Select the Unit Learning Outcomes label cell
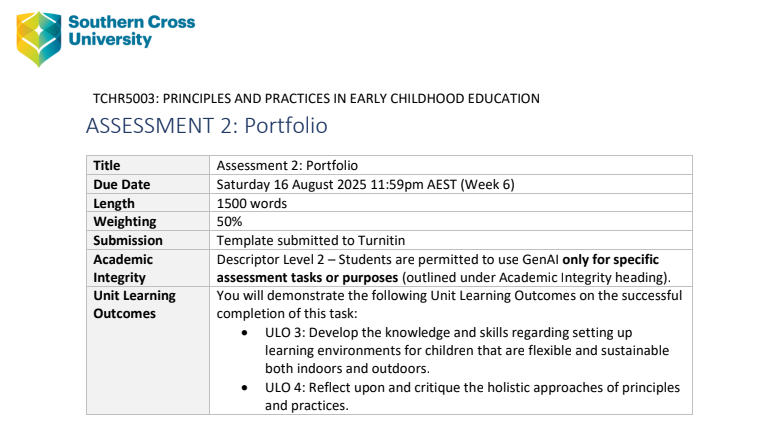The height and width of the screenshot is (430, 772). (134, 305)
